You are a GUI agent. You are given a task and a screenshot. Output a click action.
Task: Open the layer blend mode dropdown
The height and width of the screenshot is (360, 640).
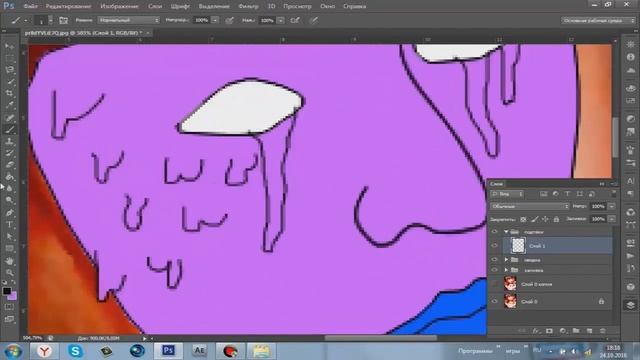(x=530, y=207)
